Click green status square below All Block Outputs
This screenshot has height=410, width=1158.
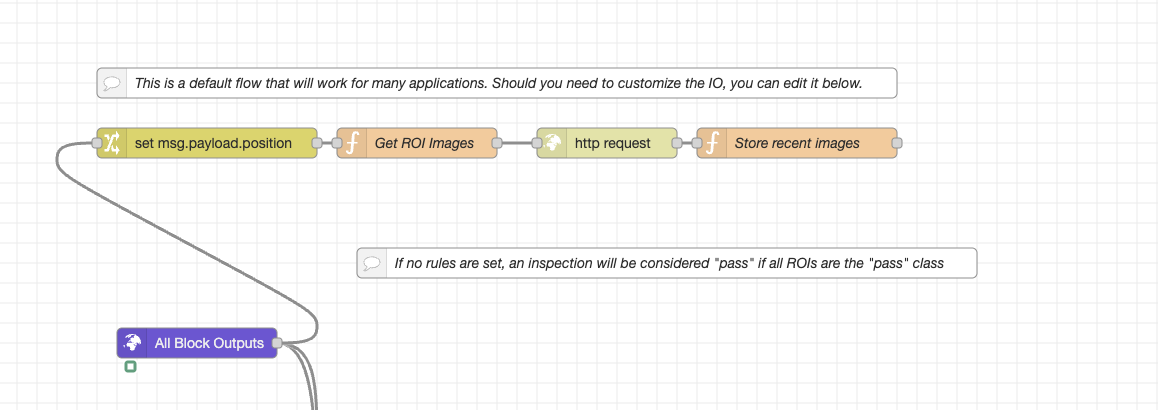point(130,367)
